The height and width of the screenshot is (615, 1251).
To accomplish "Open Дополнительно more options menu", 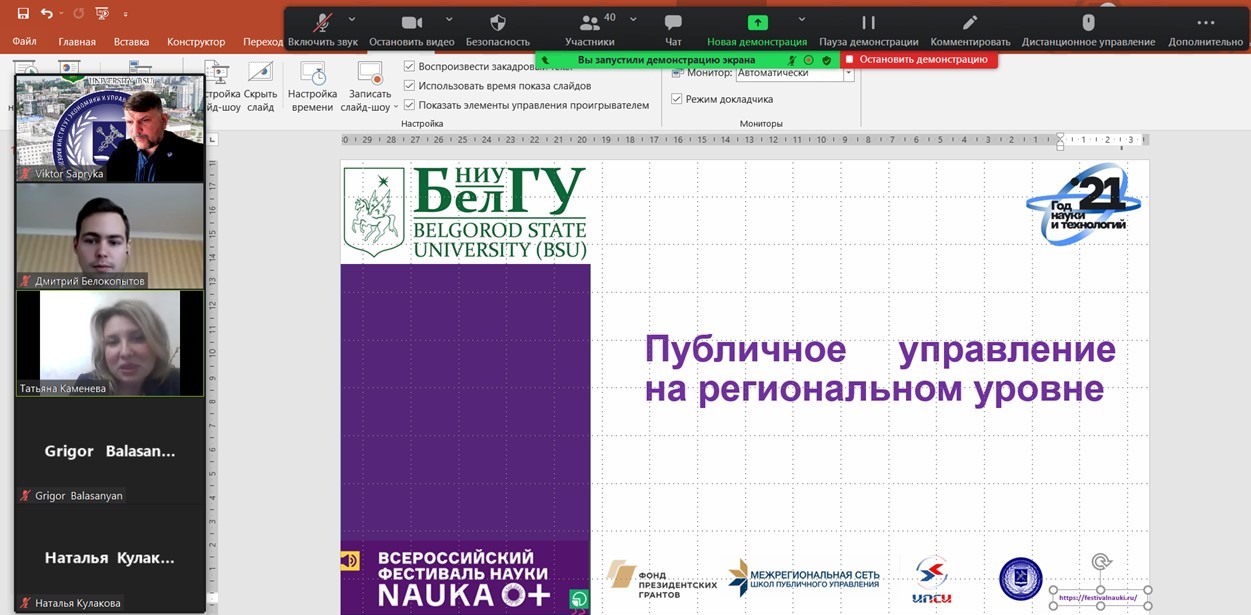I will point(1205,24).
